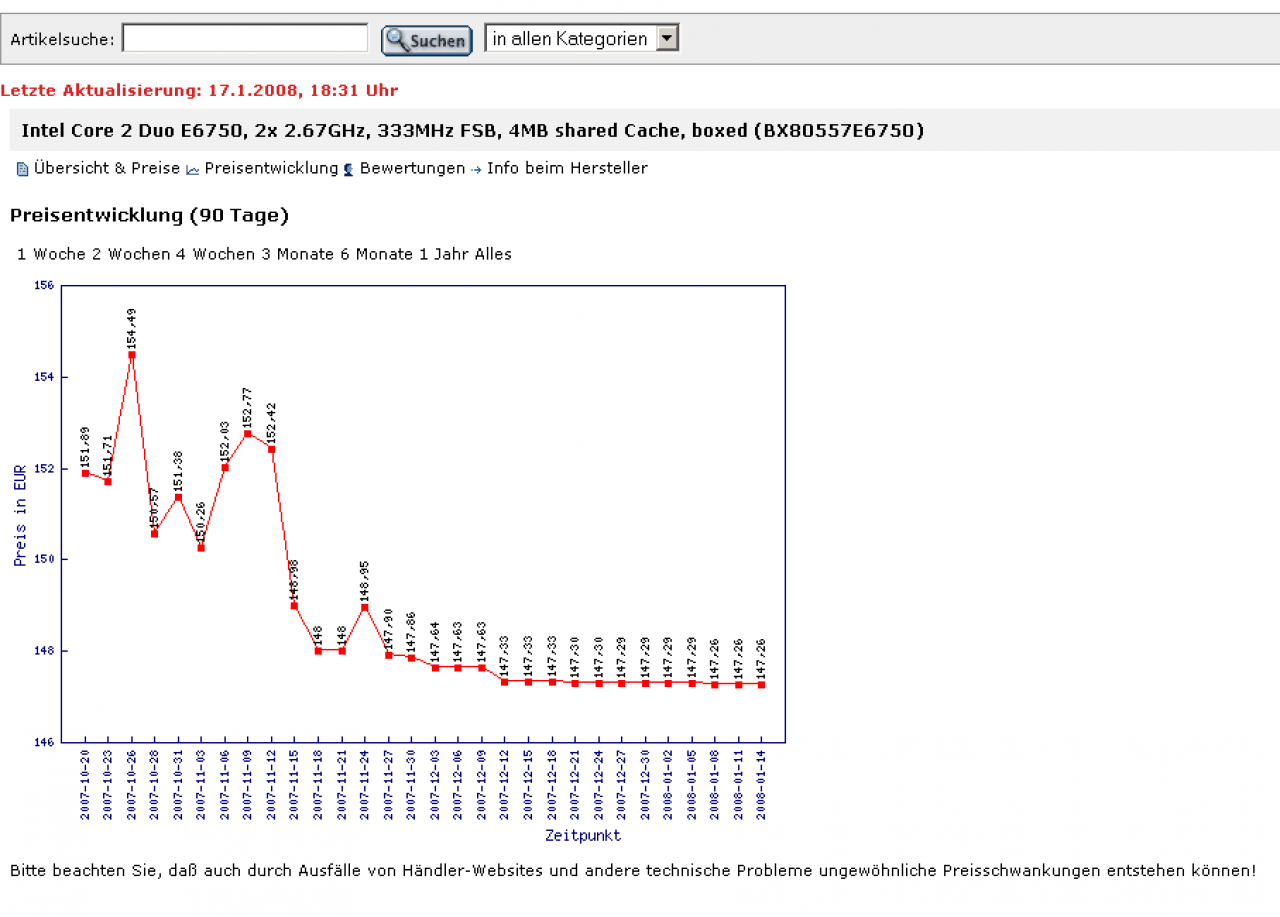Click the 152,42 data point marker
Viewport: 1280px width, 917px height.
tap(271, 449)
